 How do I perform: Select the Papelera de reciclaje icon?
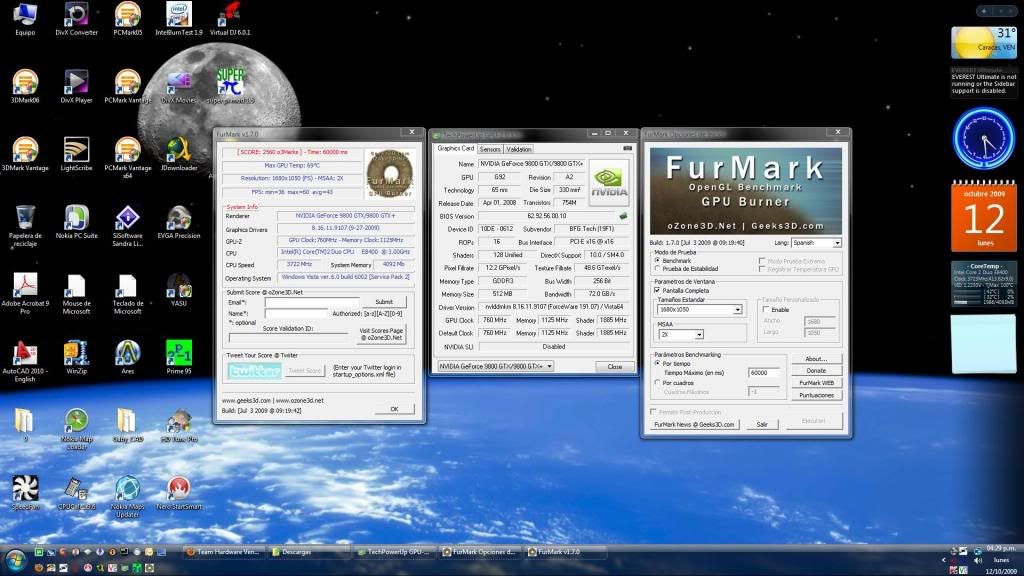25,226
